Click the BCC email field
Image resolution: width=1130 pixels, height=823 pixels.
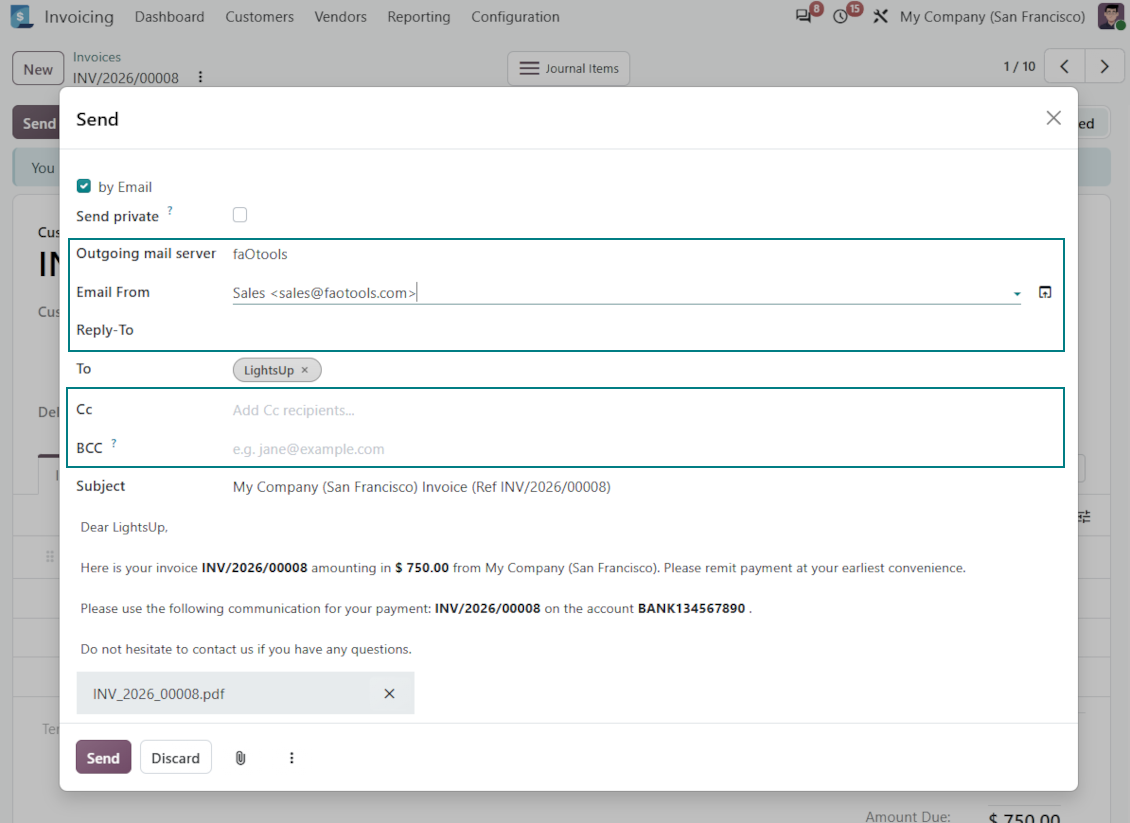tap(641, 449)
